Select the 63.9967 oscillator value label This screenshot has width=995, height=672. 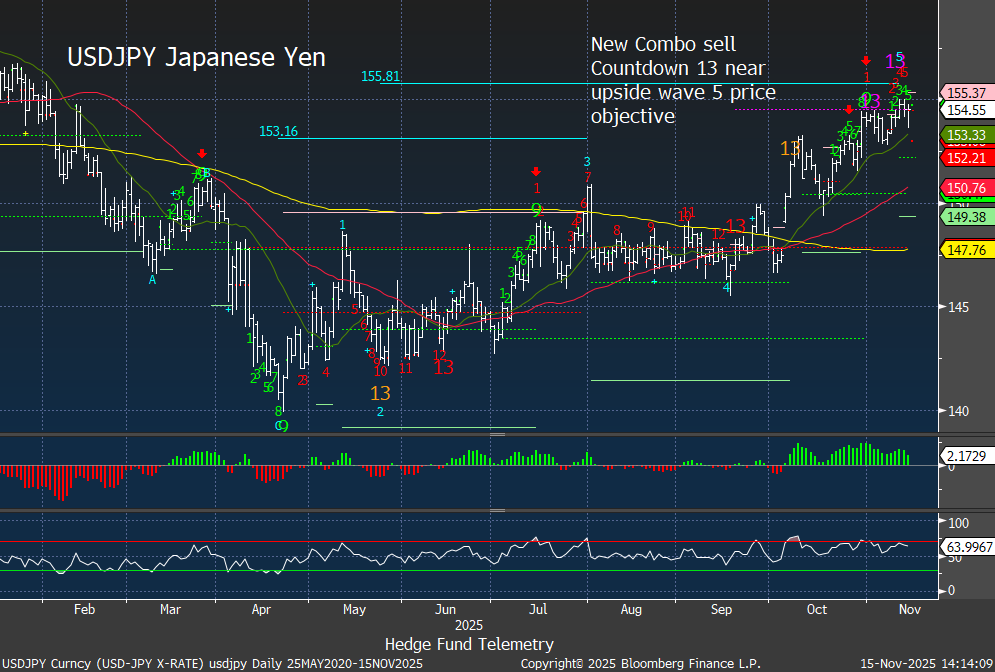[x=966, y=547]
